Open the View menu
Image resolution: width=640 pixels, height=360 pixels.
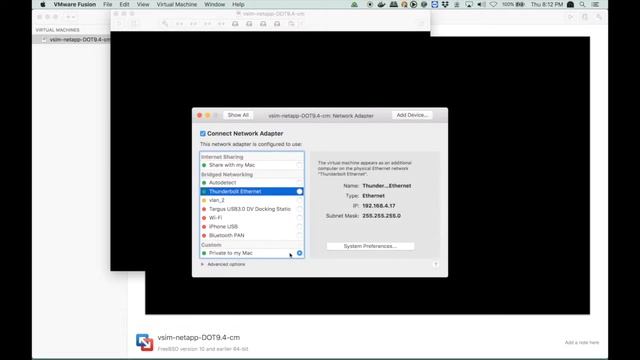(x=143, y=4)
